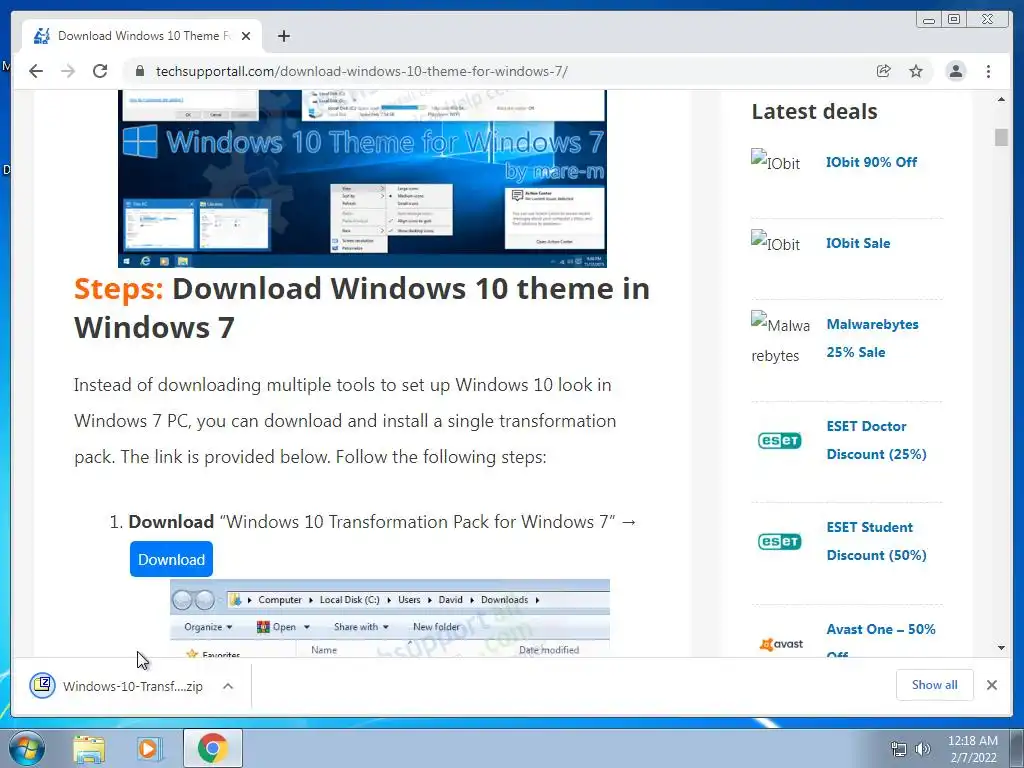Share this page using share icon
This screenshot has width=1024, height=768.
point(884,71)
